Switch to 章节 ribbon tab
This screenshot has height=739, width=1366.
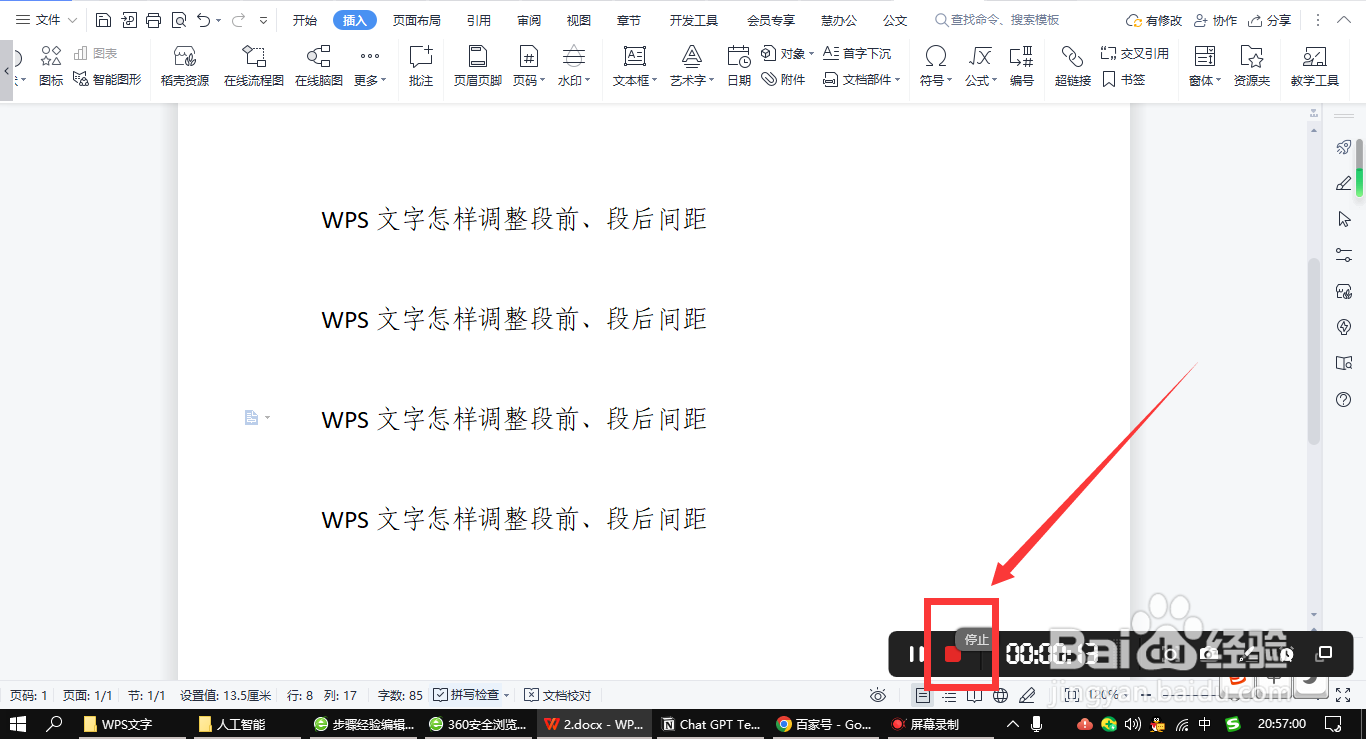[629, 20]
